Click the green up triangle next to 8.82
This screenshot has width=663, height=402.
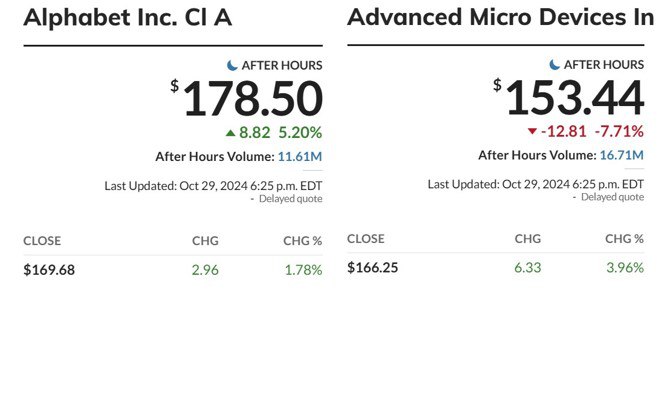(230, 132)
